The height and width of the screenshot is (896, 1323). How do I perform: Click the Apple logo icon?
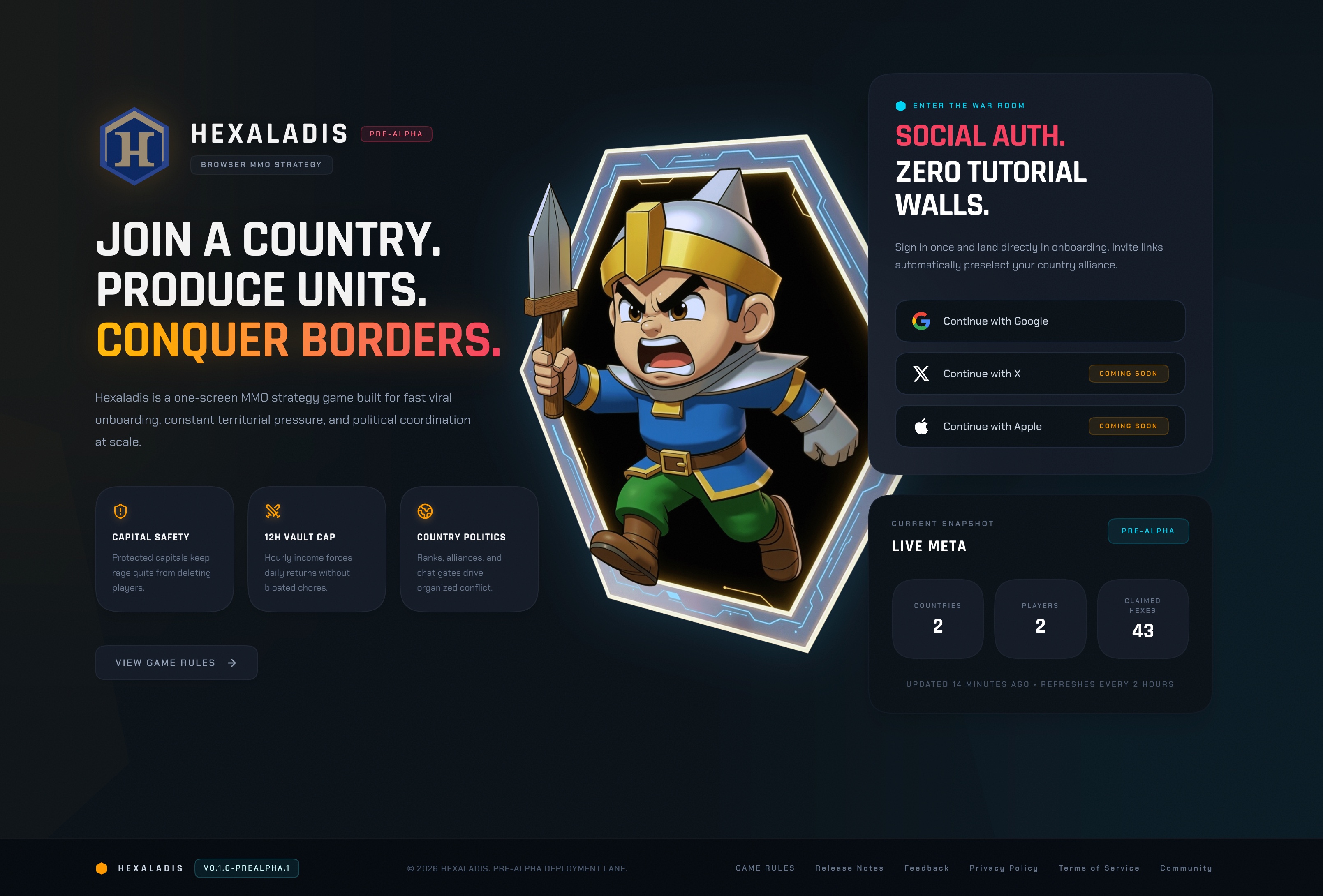pyautogui.click(x=921, y=426)
